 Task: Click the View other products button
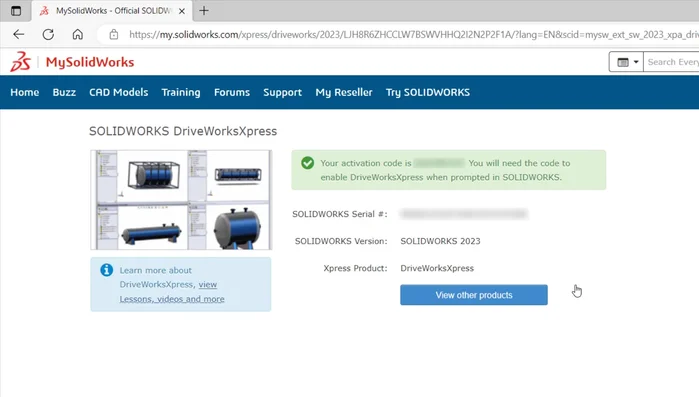click(474, 295)
